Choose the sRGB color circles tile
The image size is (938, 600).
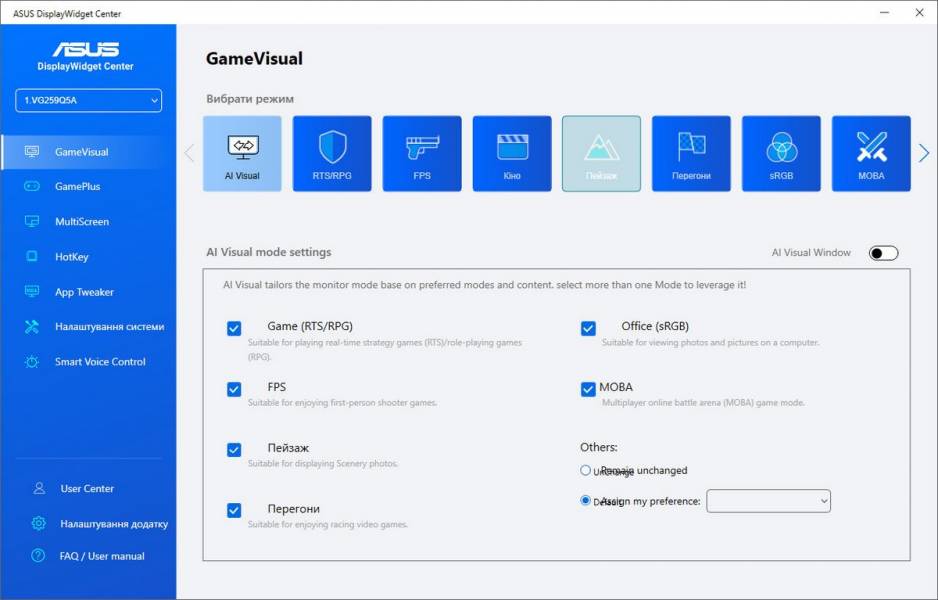pyautogui.click(x=781, y=153)
